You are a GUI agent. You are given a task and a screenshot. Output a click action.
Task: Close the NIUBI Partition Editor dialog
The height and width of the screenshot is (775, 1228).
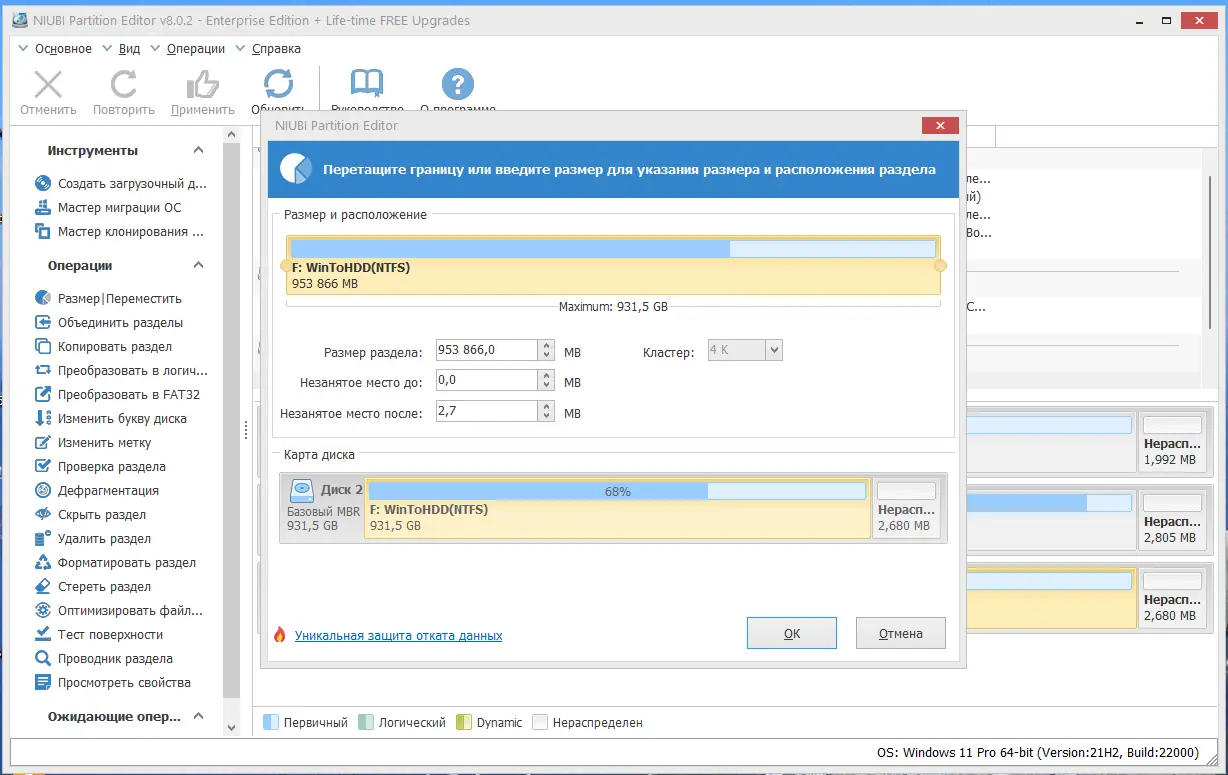(940, 125)
